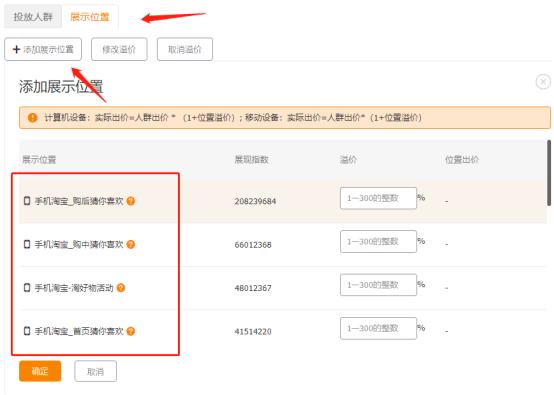The image size is (554, 395).
Task: Click the 展示位置 column header
Action: [39, 159]
